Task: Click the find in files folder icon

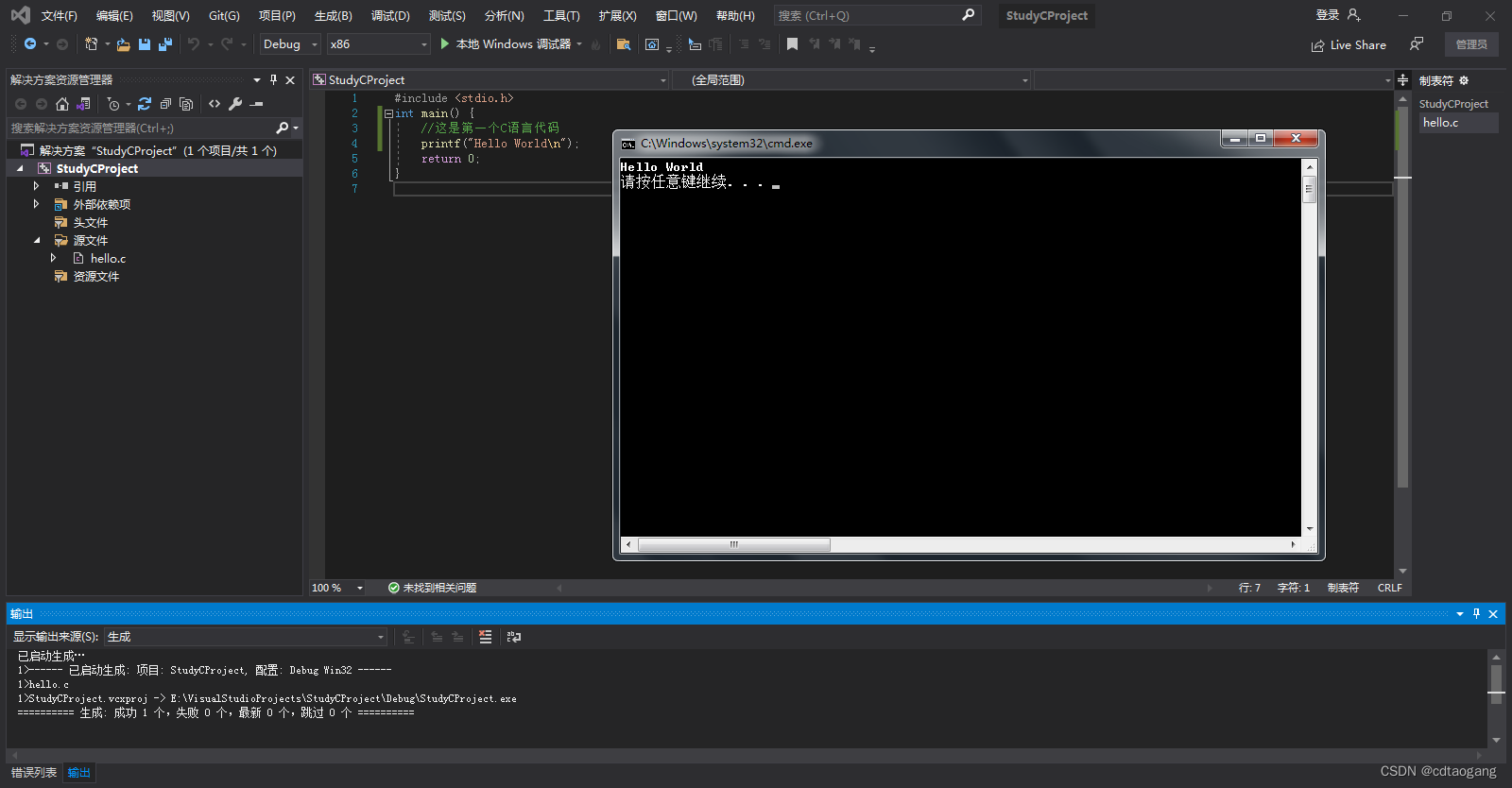Action: click(x=623, y=44)
